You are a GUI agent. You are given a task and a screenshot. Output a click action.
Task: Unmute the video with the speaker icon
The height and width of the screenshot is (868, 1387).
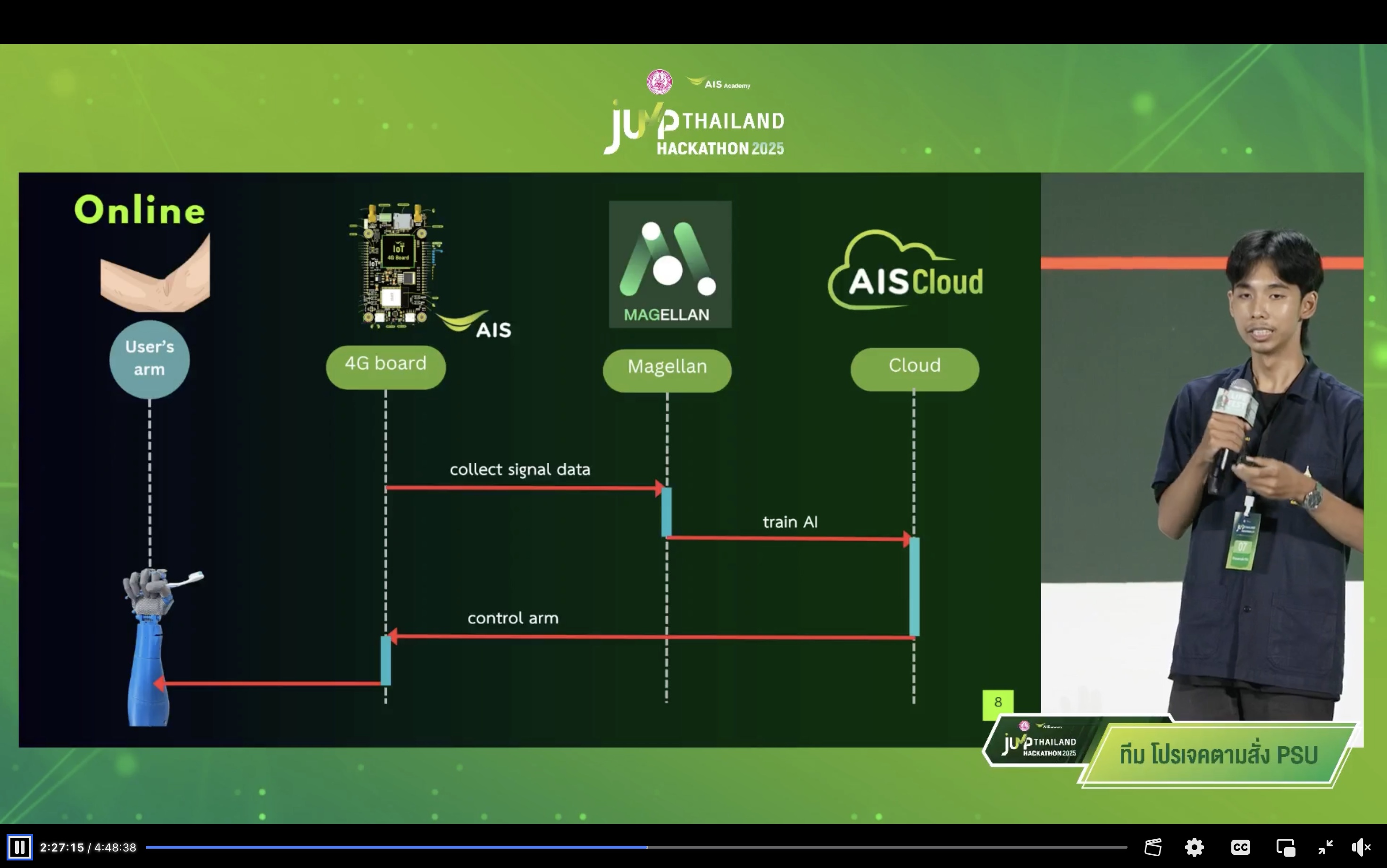(1361, 847)
